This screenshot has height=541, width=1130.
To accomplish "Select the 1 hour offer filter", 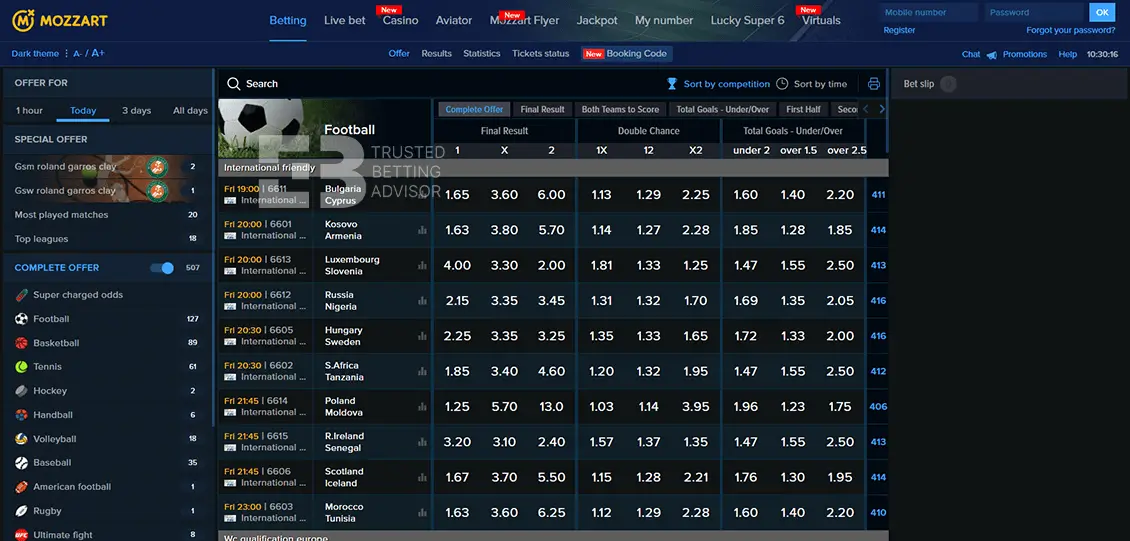I will 30,111.
